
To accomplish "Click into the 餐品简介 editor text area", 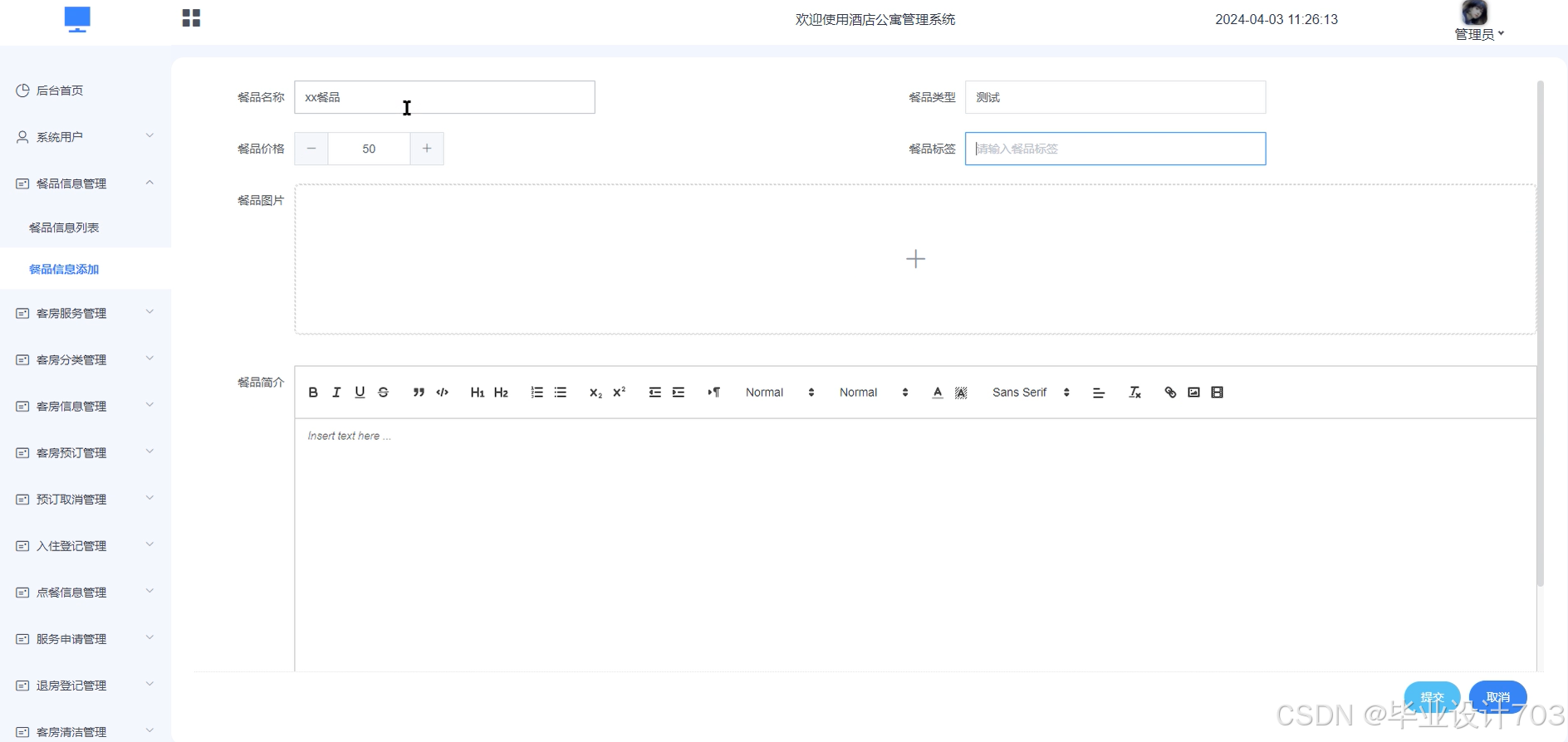I will click(x=915, y=544).
